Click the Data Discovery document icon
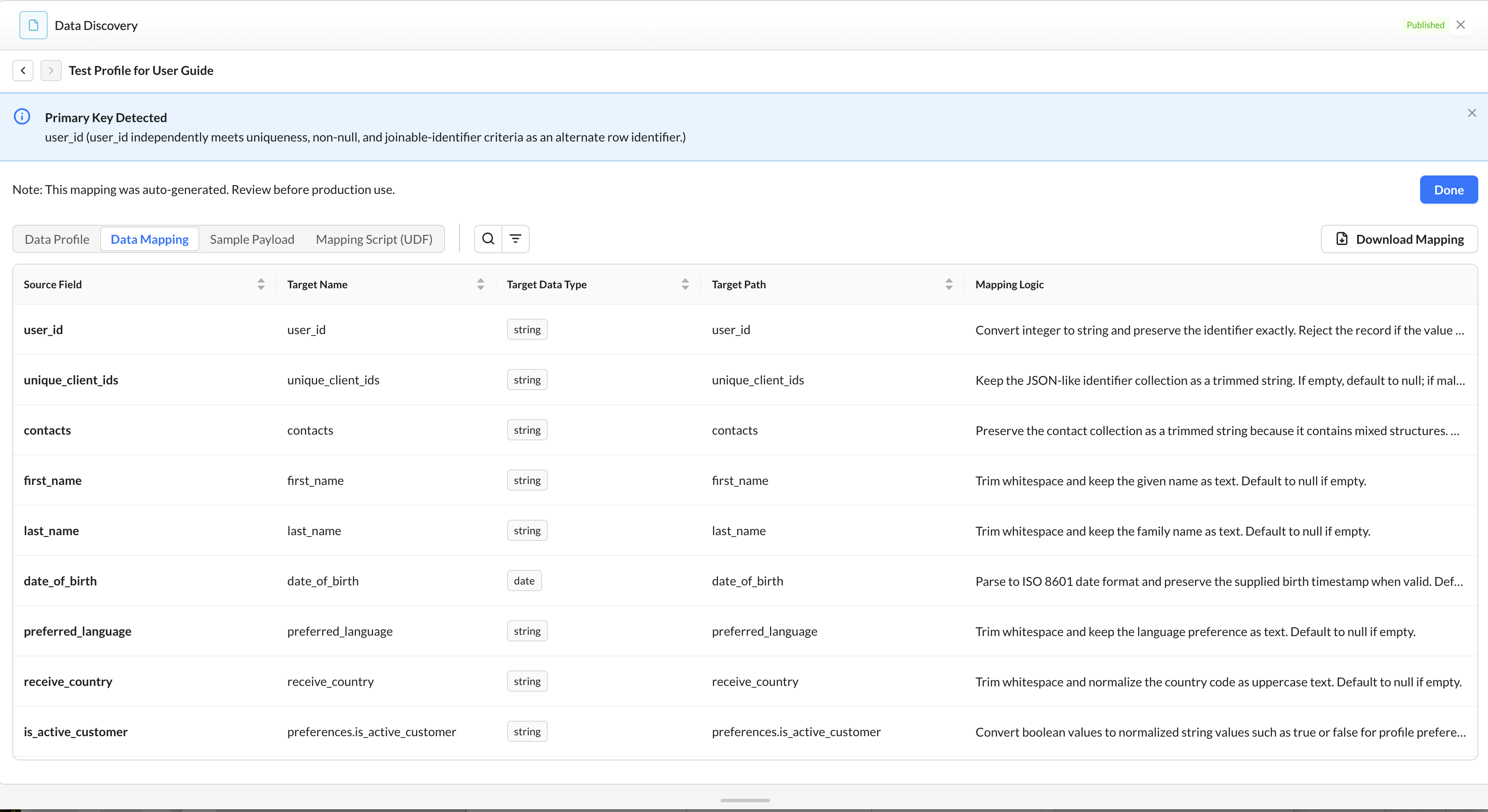Image resolution: width=1488 pixels, height=812 pixels. click(33, 25)
